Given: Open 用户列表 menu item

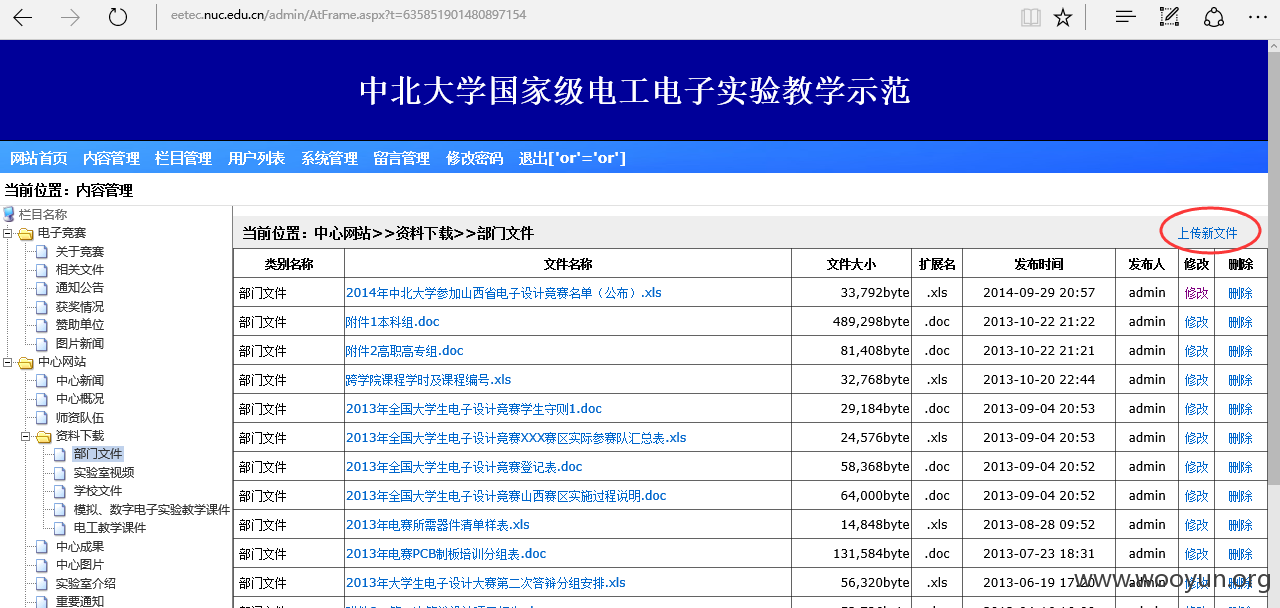Looking at the screenshot, I should 256,158.
